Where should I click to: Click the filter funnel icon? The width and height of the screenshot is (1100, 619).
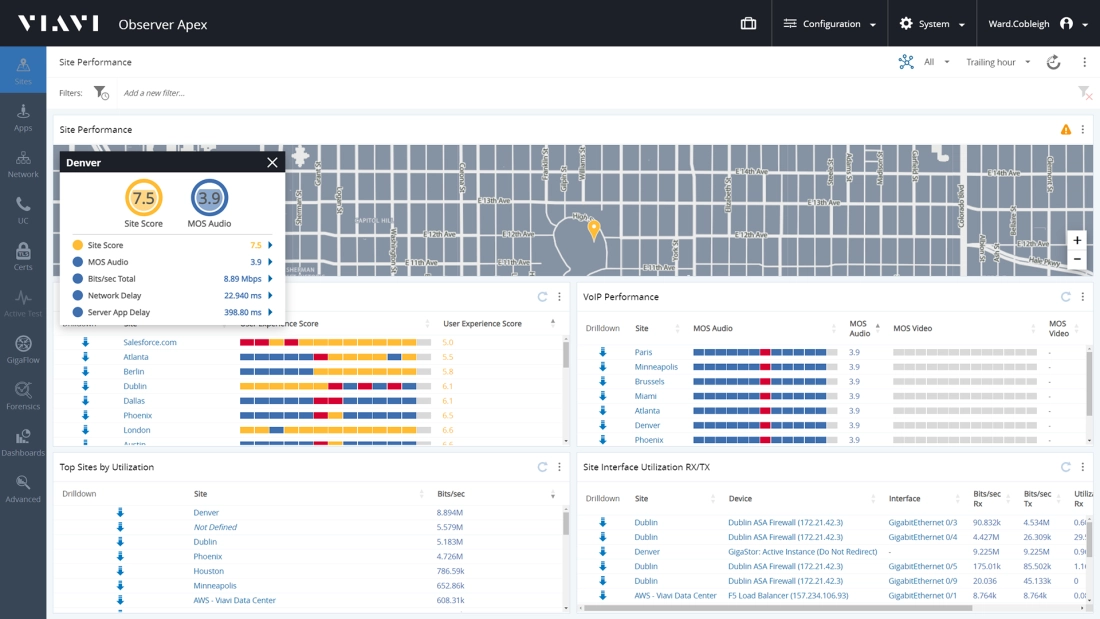point(101,93)
